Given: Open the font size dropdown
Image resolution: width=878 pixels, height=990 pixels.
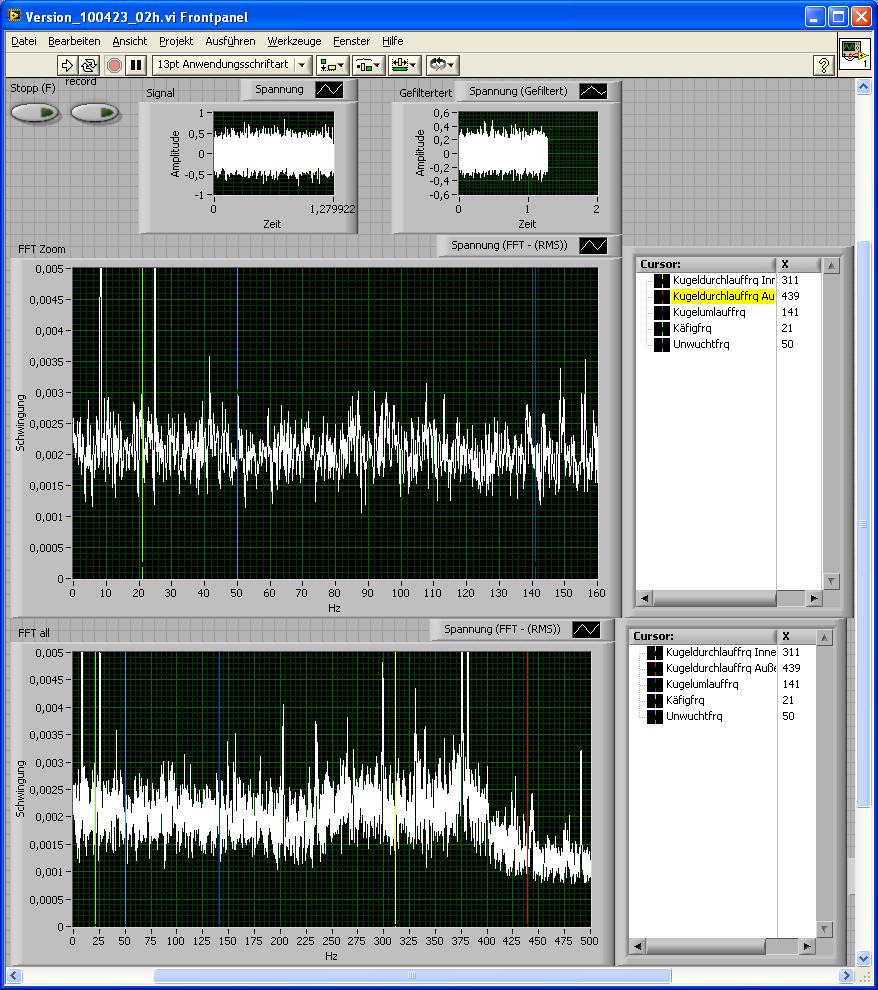Looking at the screenshot, I should coord(231,65).
